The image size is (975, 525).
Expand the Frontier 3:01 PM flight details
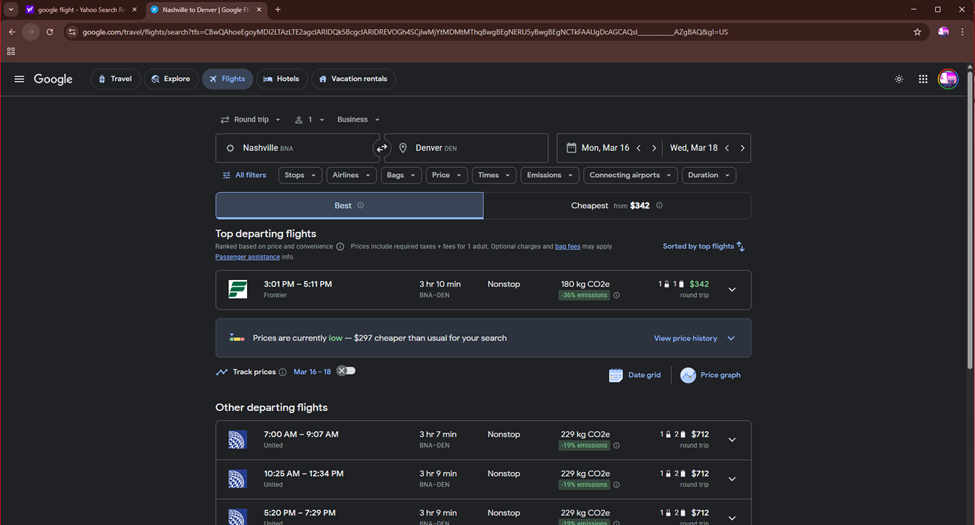pyautogui.click(x=732, y=290)
